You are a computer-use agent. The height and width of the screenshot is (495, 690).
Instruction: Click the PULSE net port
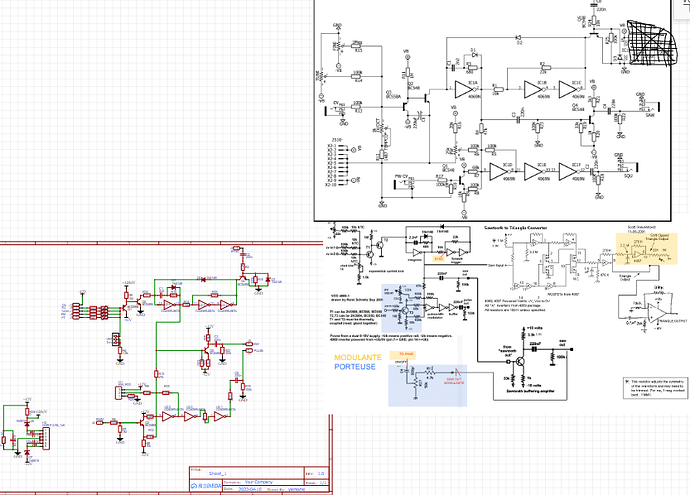pos(251,350)
